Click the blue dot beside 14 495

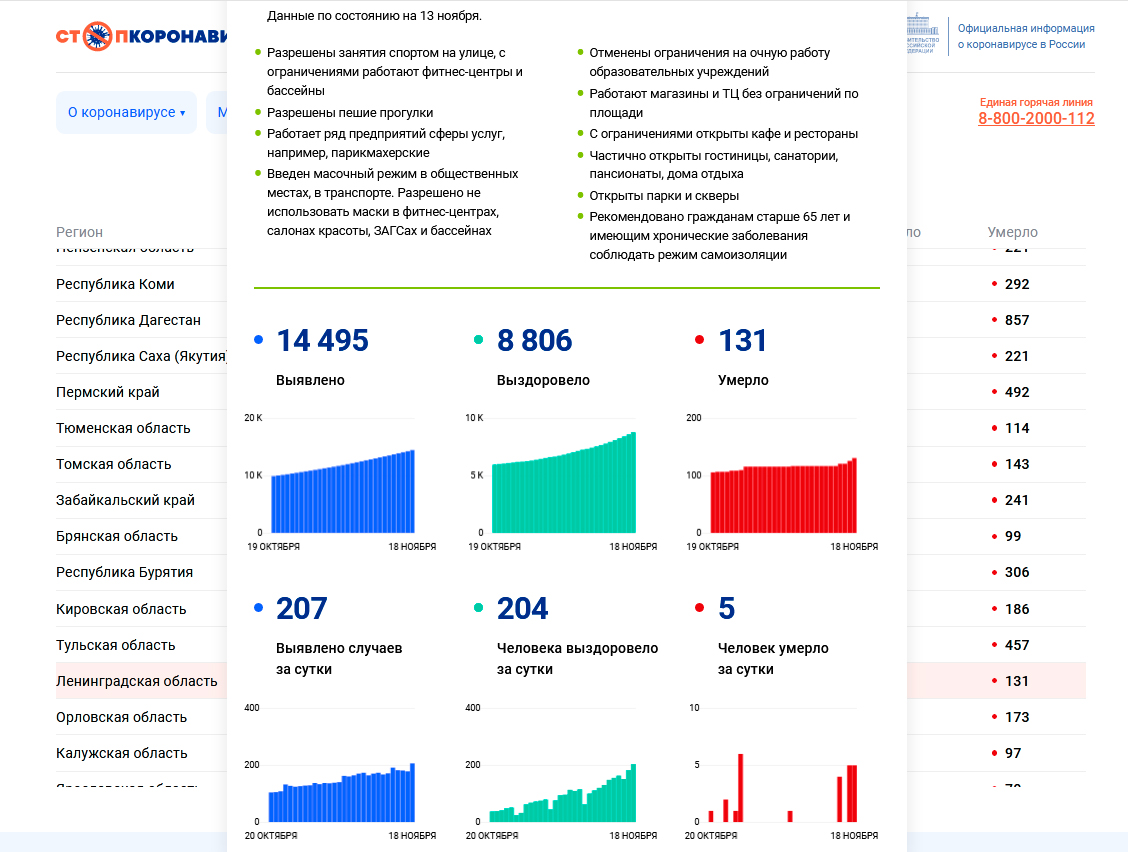click(x=259, y=341)
